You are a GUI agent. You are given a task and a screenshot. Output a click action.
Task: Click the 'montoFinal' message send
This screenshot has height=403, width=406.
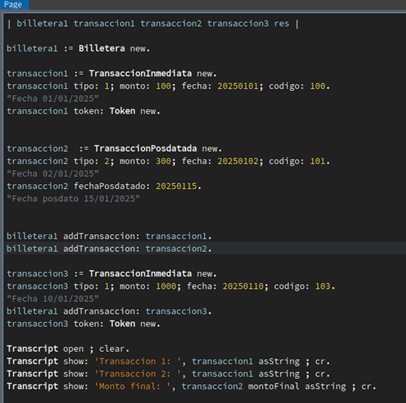point(274,386)
